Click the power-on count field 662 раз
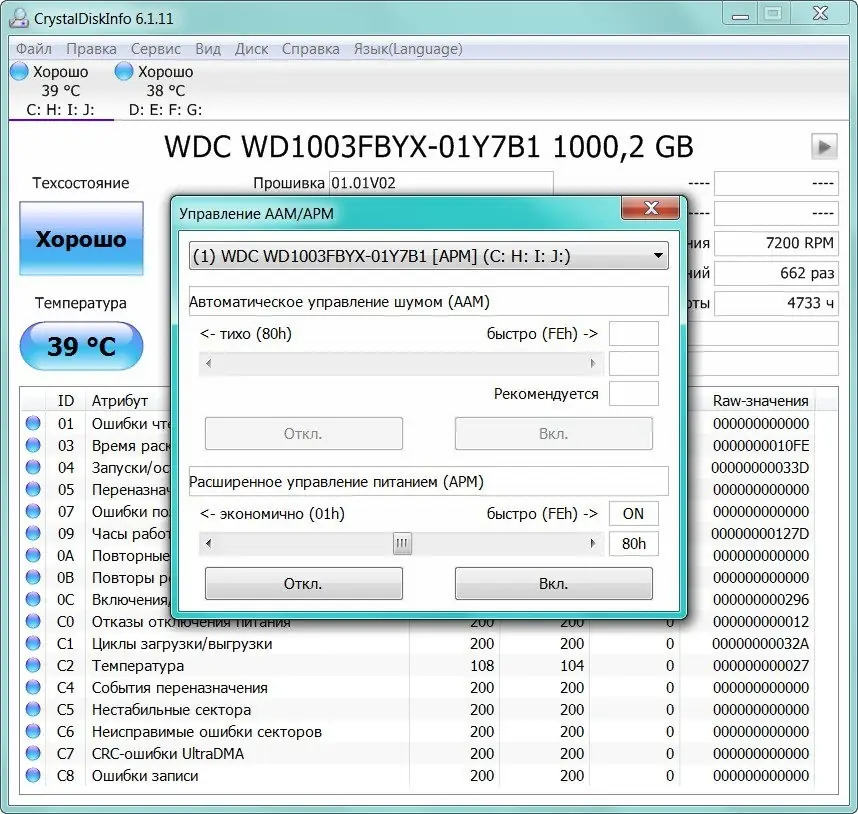The height and width of the screenshot is (814, 858). (x=776, y=273)
